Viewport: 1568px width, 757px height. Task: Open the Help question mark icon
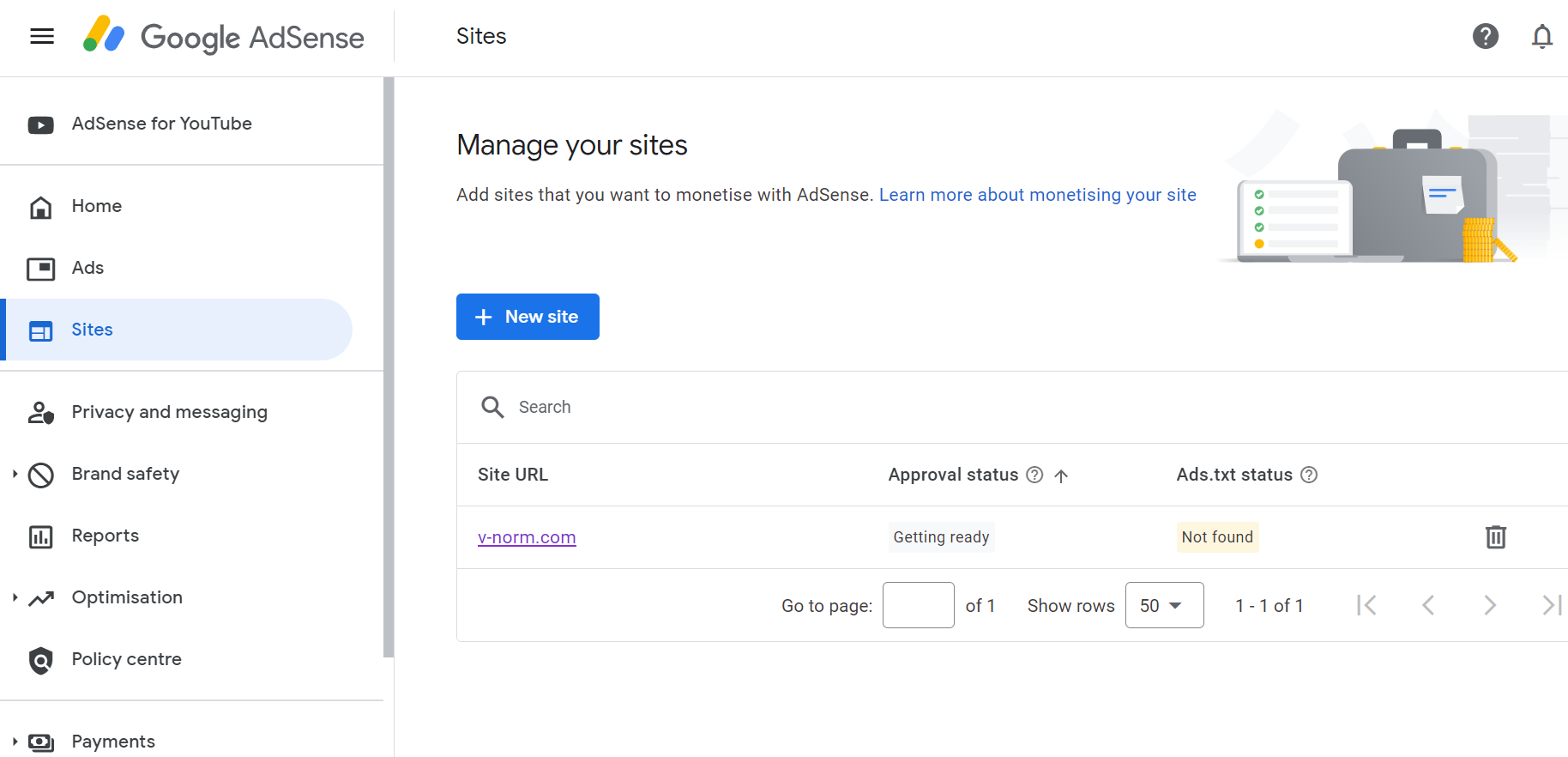click(x=1486, y=36)
